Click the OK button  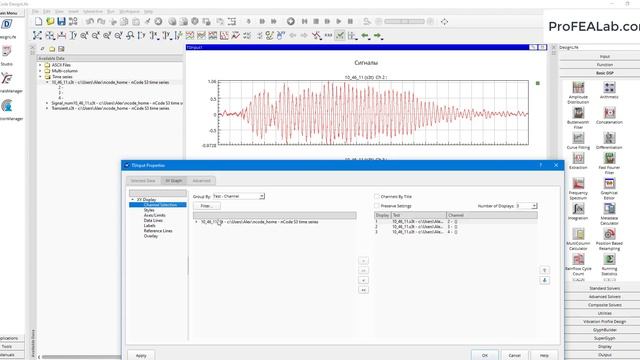click(484, 356)
